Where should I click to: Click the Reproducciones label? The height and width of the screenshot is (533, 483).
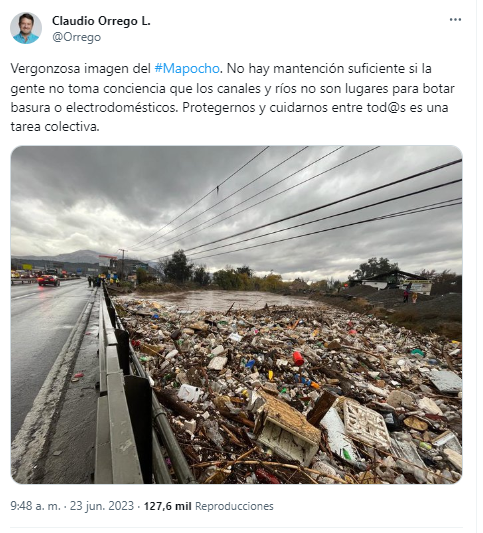pos(234,506)
